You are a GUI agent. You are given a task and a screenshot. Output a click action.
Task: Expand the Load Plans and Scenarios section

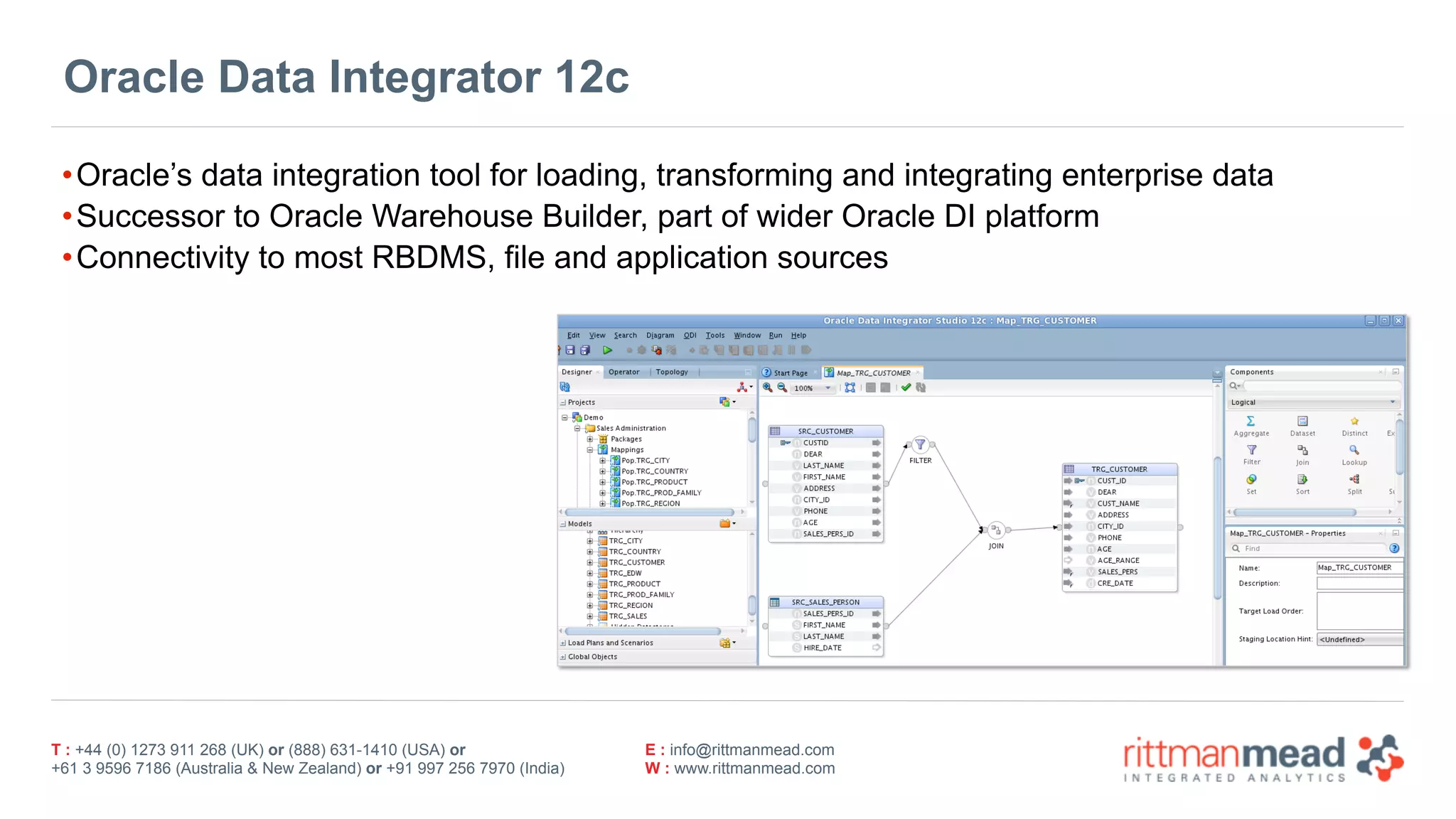(563, 643)
